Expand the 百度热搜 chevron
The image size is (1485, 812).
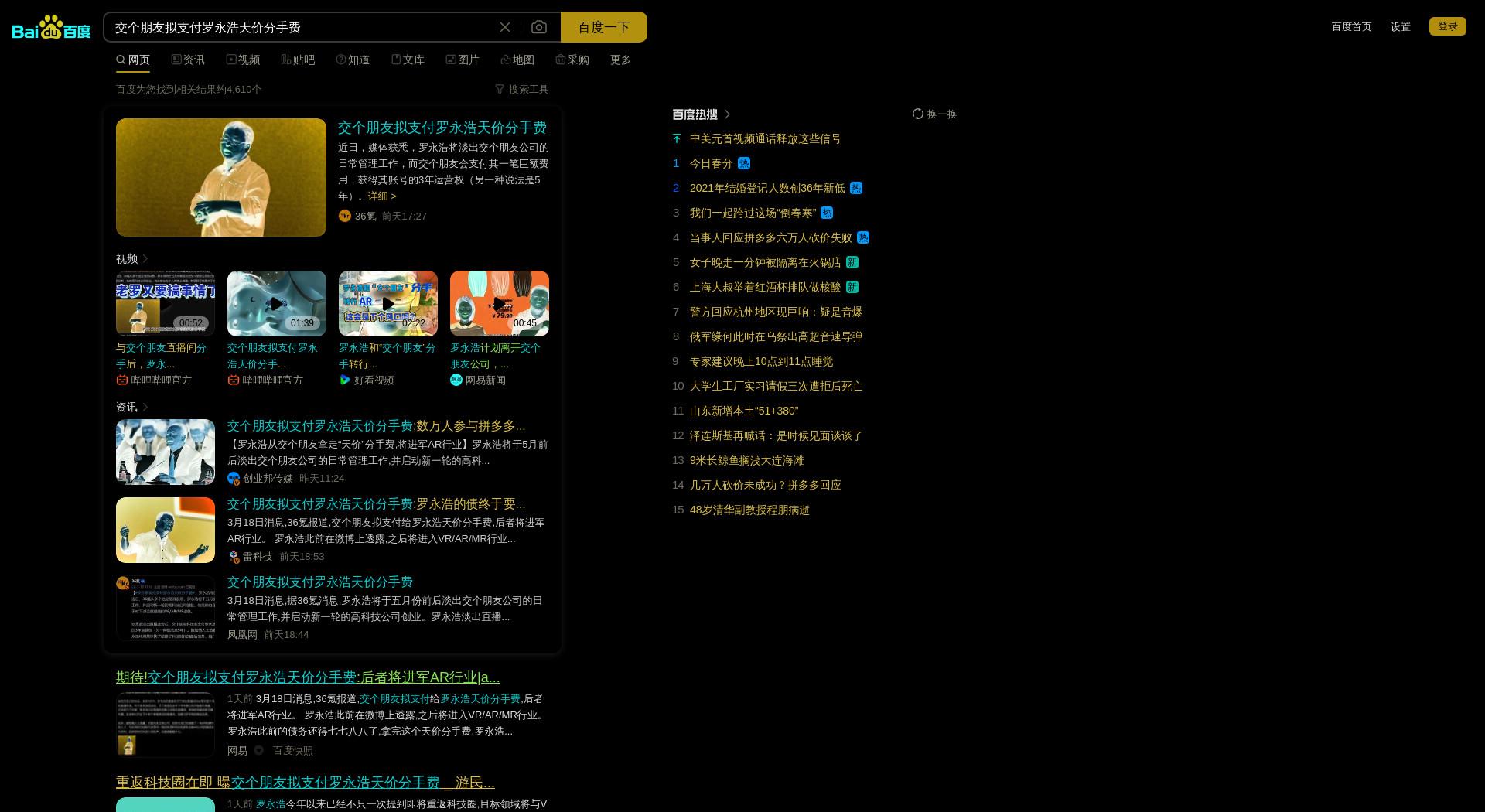click(727, 114)
